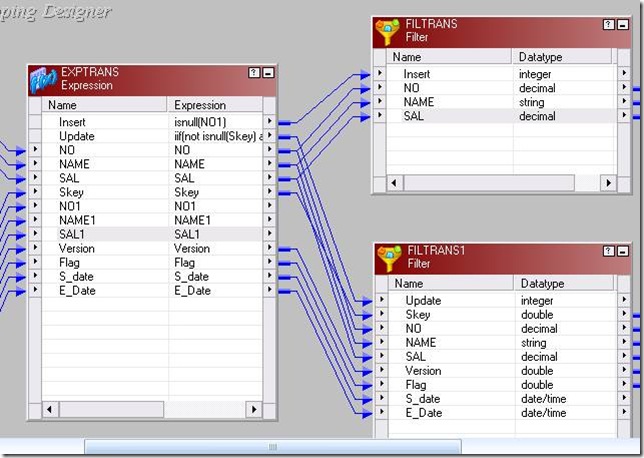This screenshot has width=644, height=458.
Task: Open help on the EXPTRANS title bar
Action: pyautogui.click(x=254, y=73)
